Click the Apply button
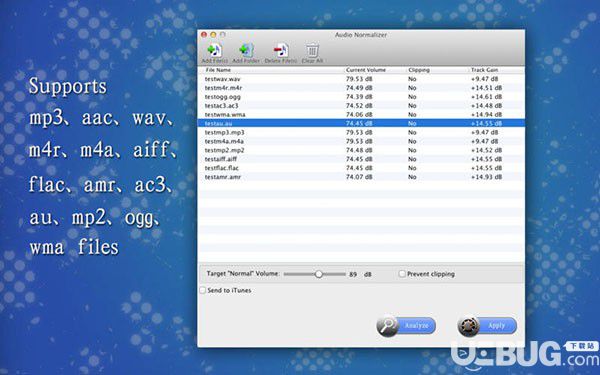The image size is (600, 375). 487,326
